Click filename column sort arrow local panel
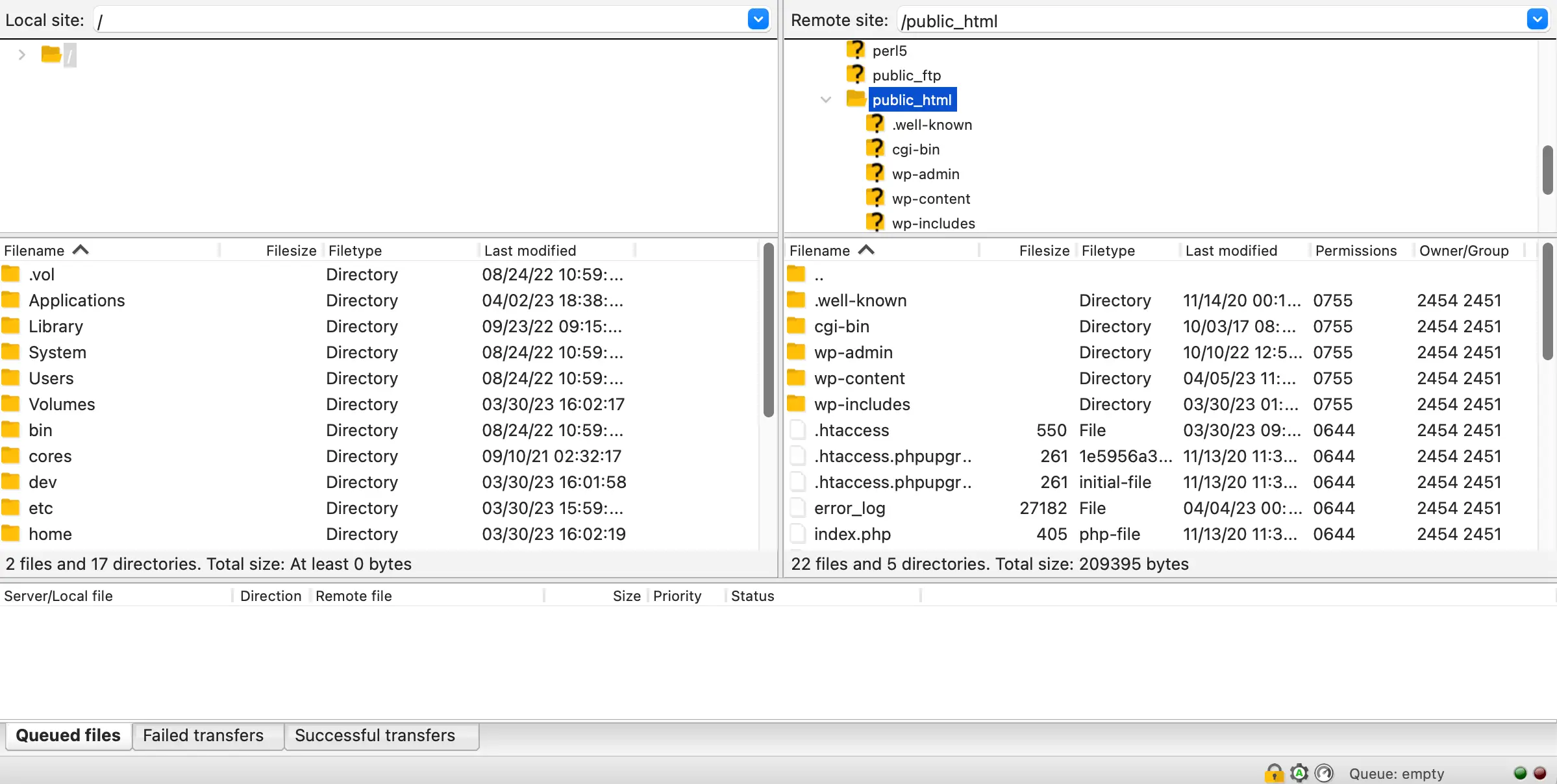Screen dimensions: 1557x784 click(79, 250)
